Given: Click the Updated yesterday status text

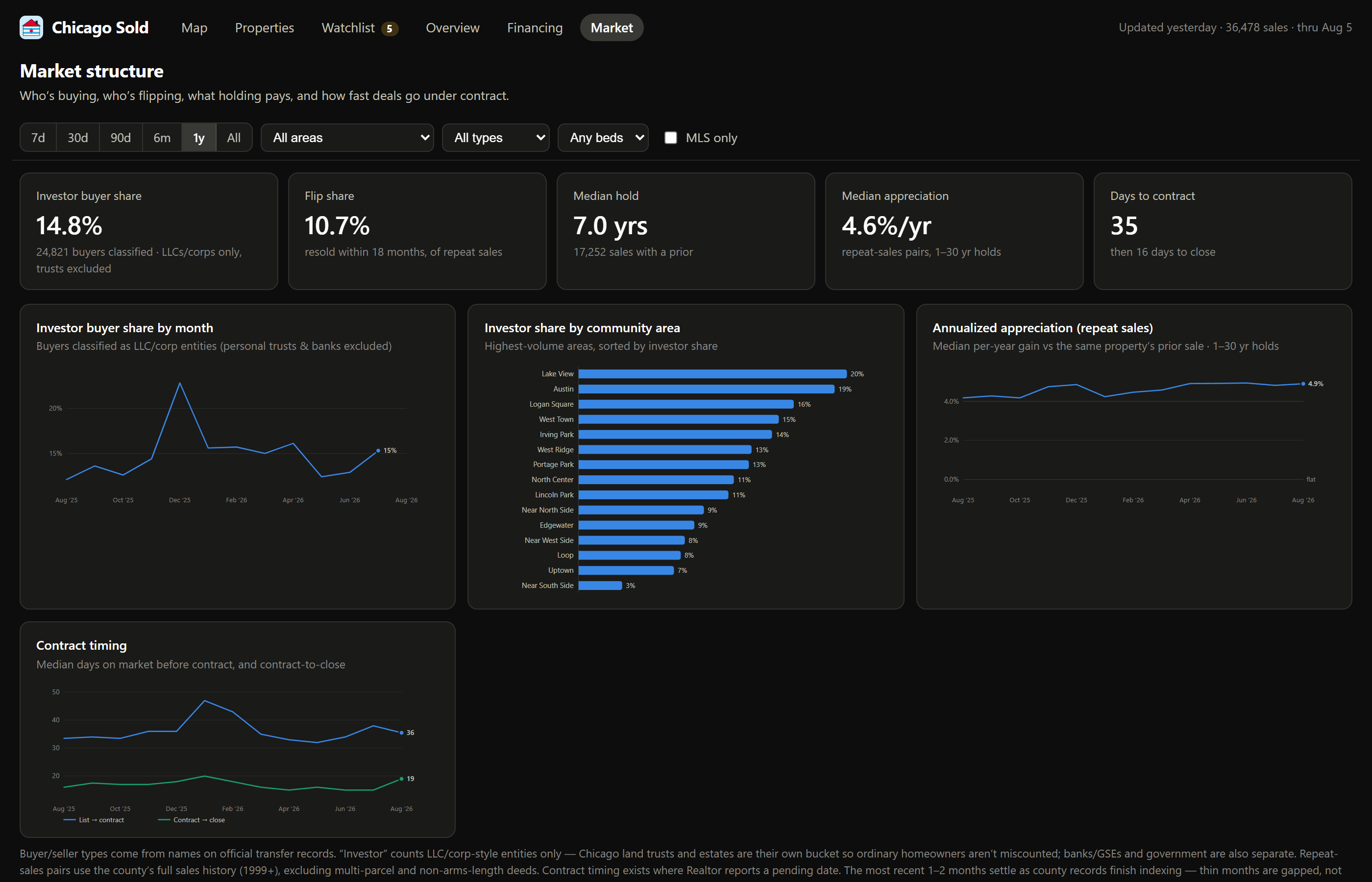Looking at the screenshot, I should point(1235,27).
